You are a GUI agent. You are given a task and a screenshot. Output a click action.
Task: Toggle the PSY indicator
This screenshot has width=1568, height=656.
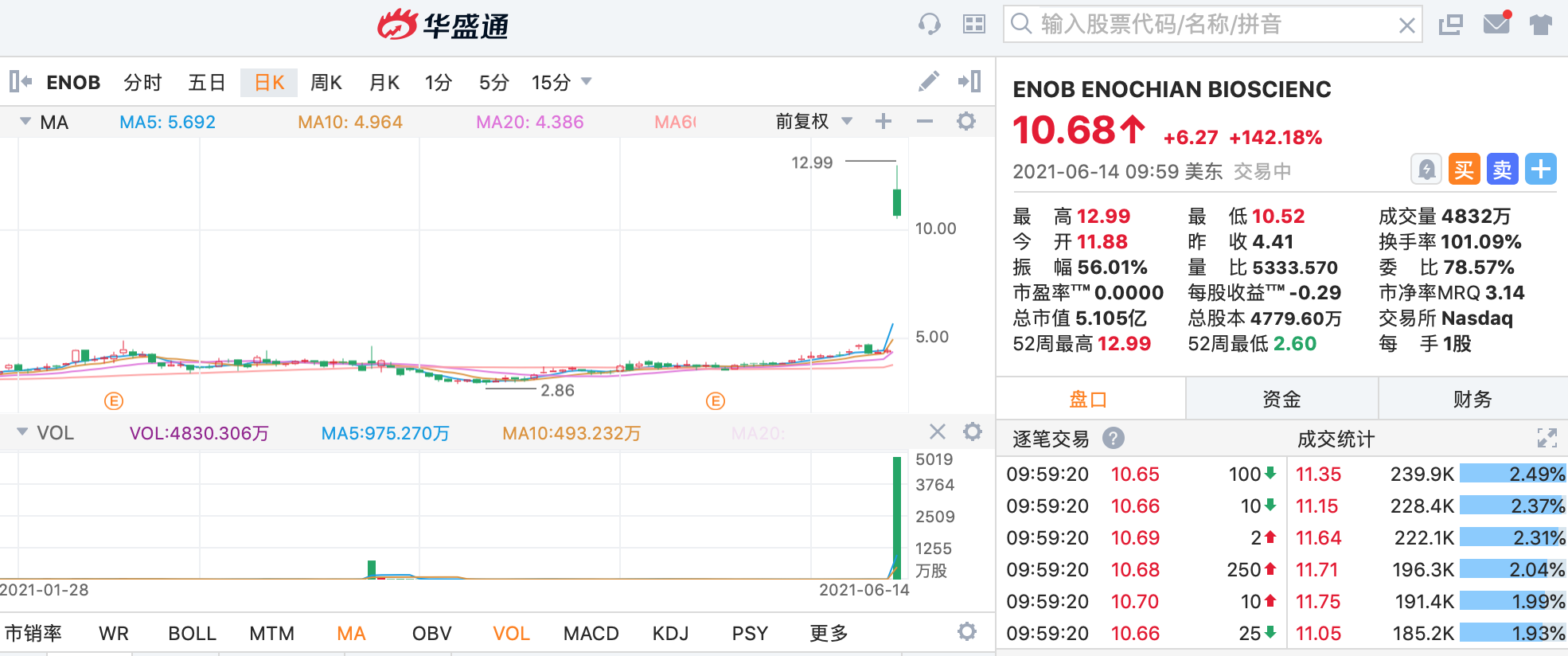coord(751,633)
